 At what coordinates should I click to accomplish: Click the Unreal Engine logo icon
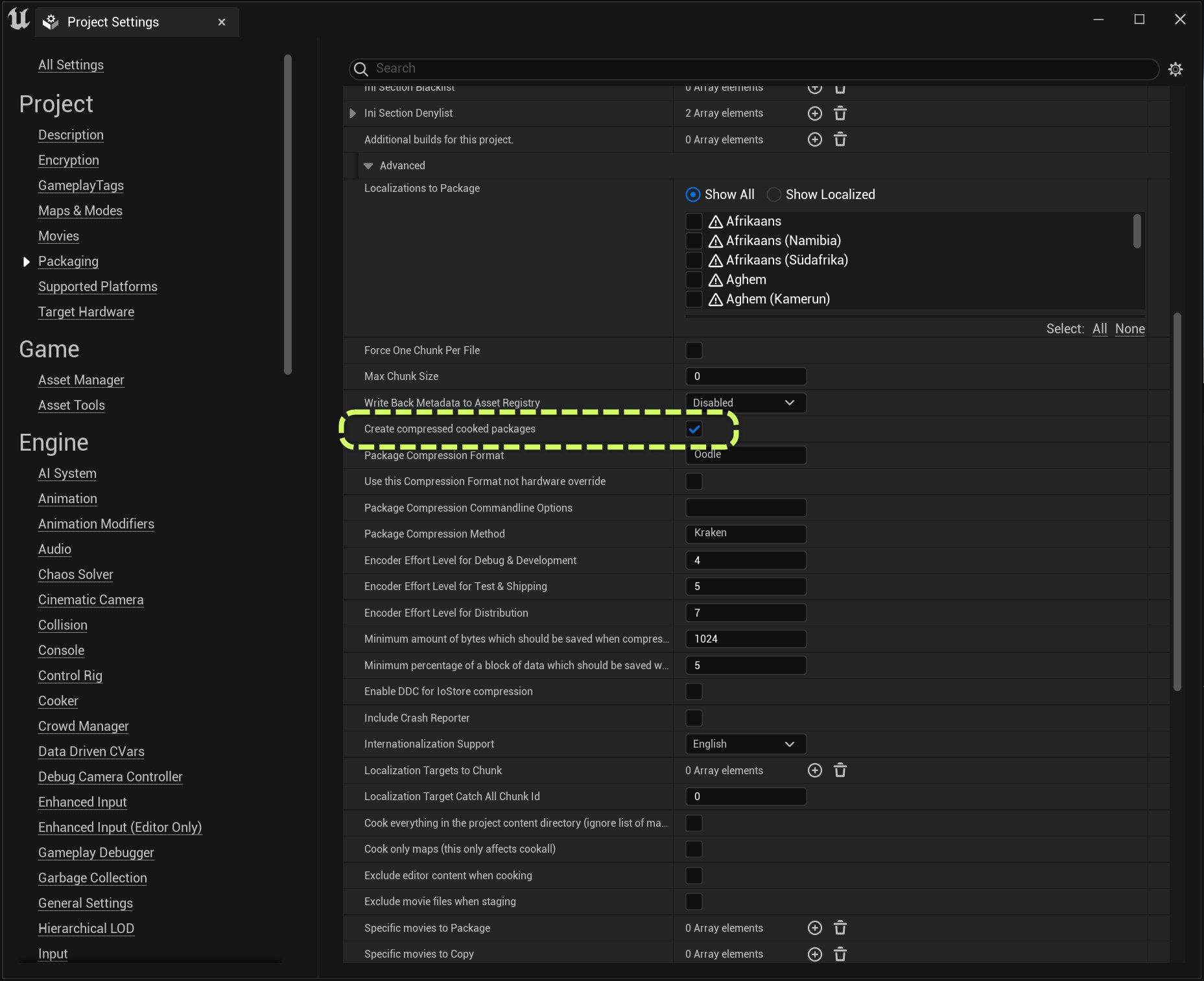click(19, 20)
